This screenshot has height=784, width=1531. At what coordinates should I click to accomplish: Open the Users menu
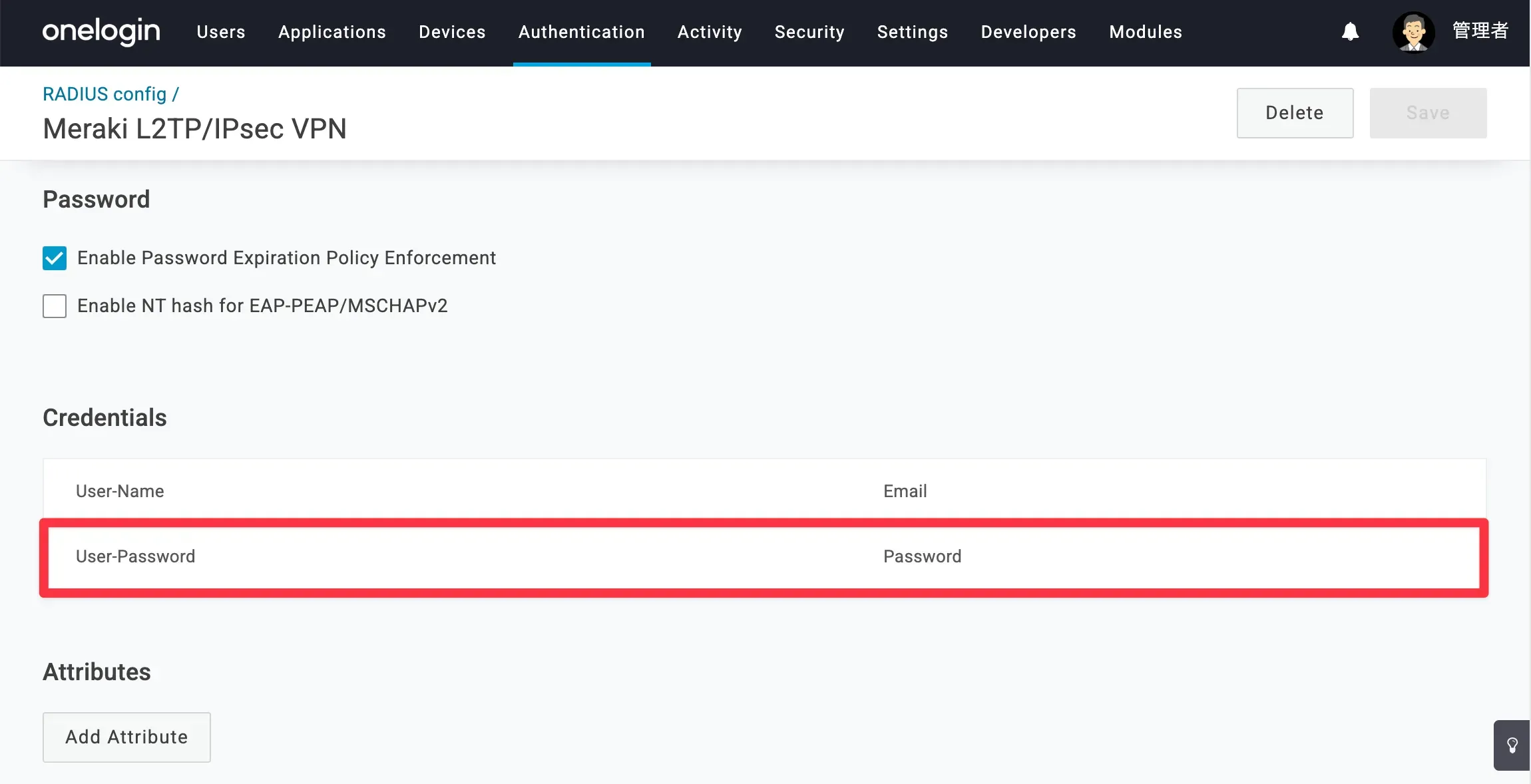tap(221, 32)
